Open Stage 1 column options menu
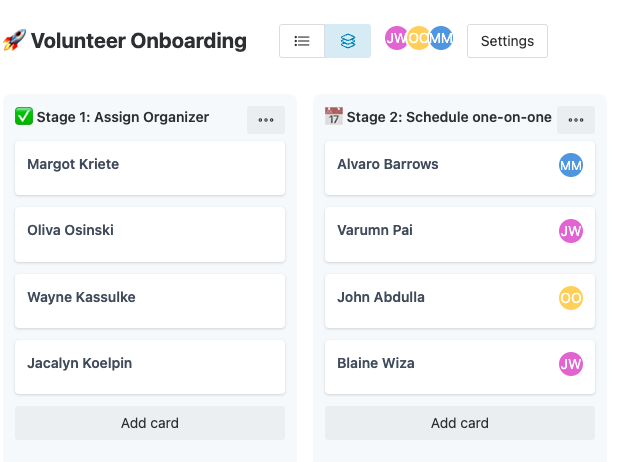 coord(266,120)
